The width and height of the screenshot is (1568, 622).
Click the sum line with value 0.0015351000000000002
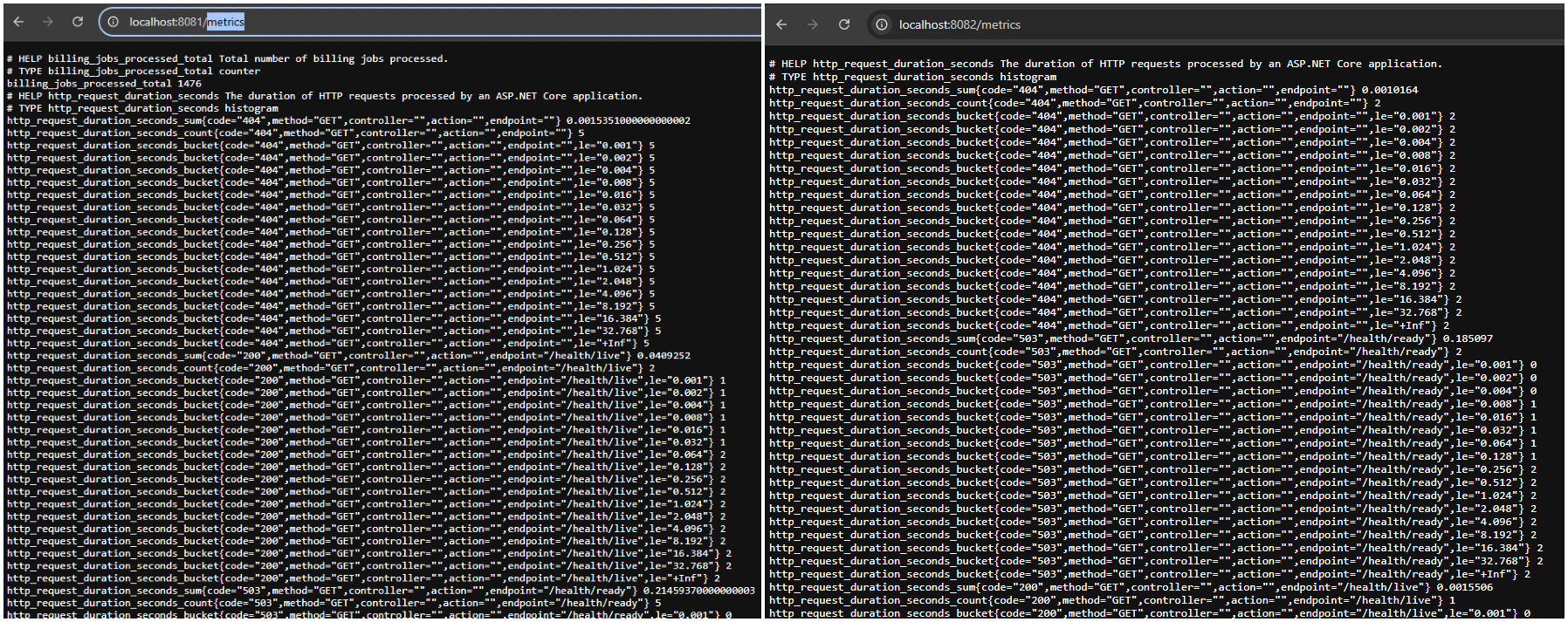click(348, 120)
